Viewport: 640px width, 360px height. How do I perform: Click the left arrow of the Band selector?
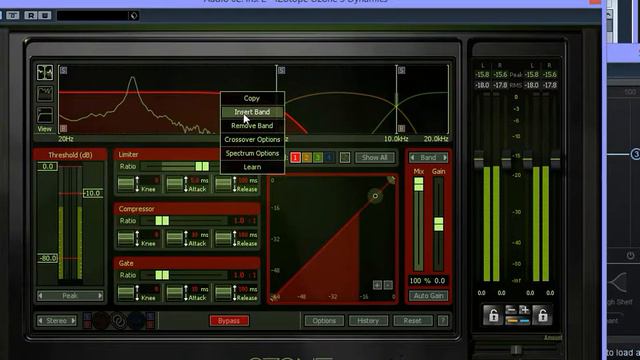pos(413,158)
